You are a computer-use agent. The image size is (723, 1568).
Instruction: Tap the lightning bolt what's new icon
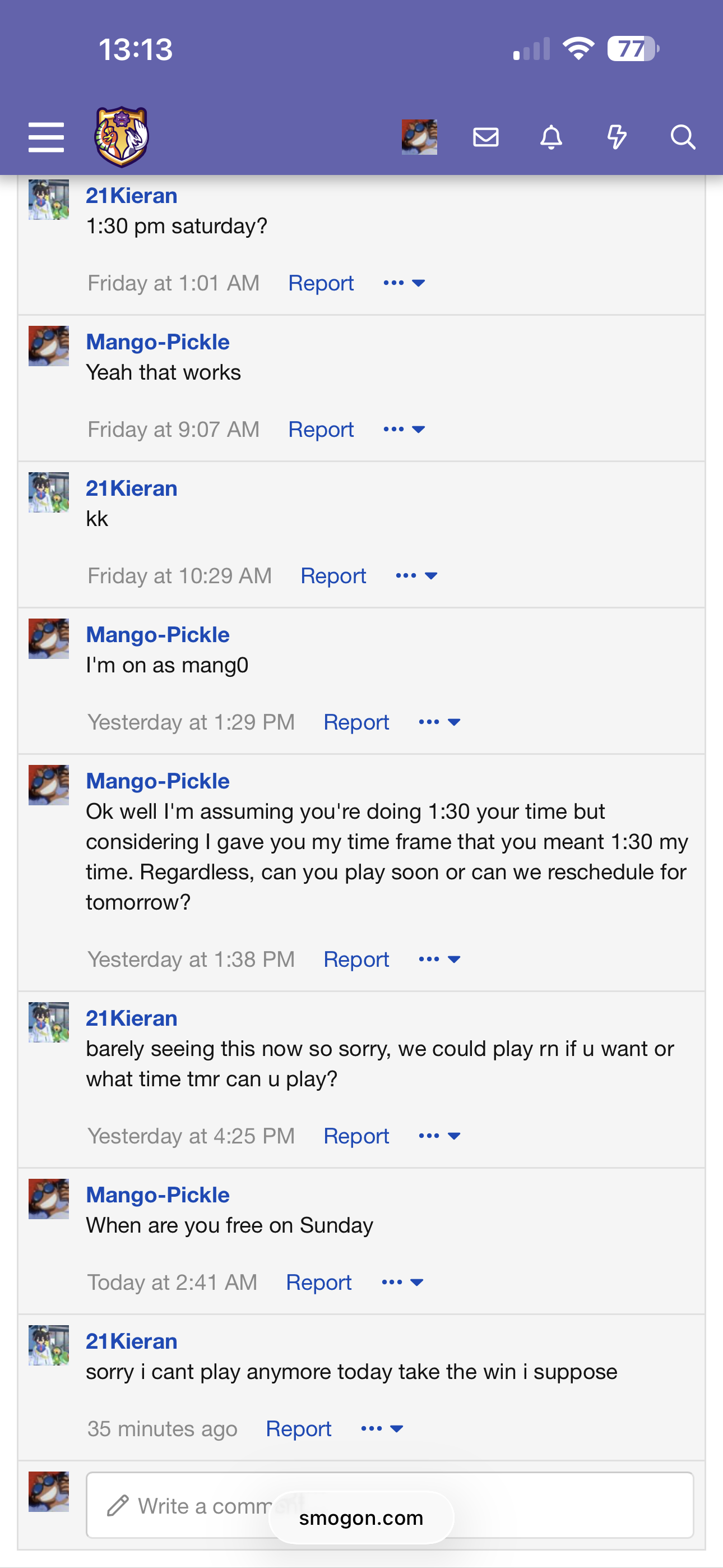(617, 137)
